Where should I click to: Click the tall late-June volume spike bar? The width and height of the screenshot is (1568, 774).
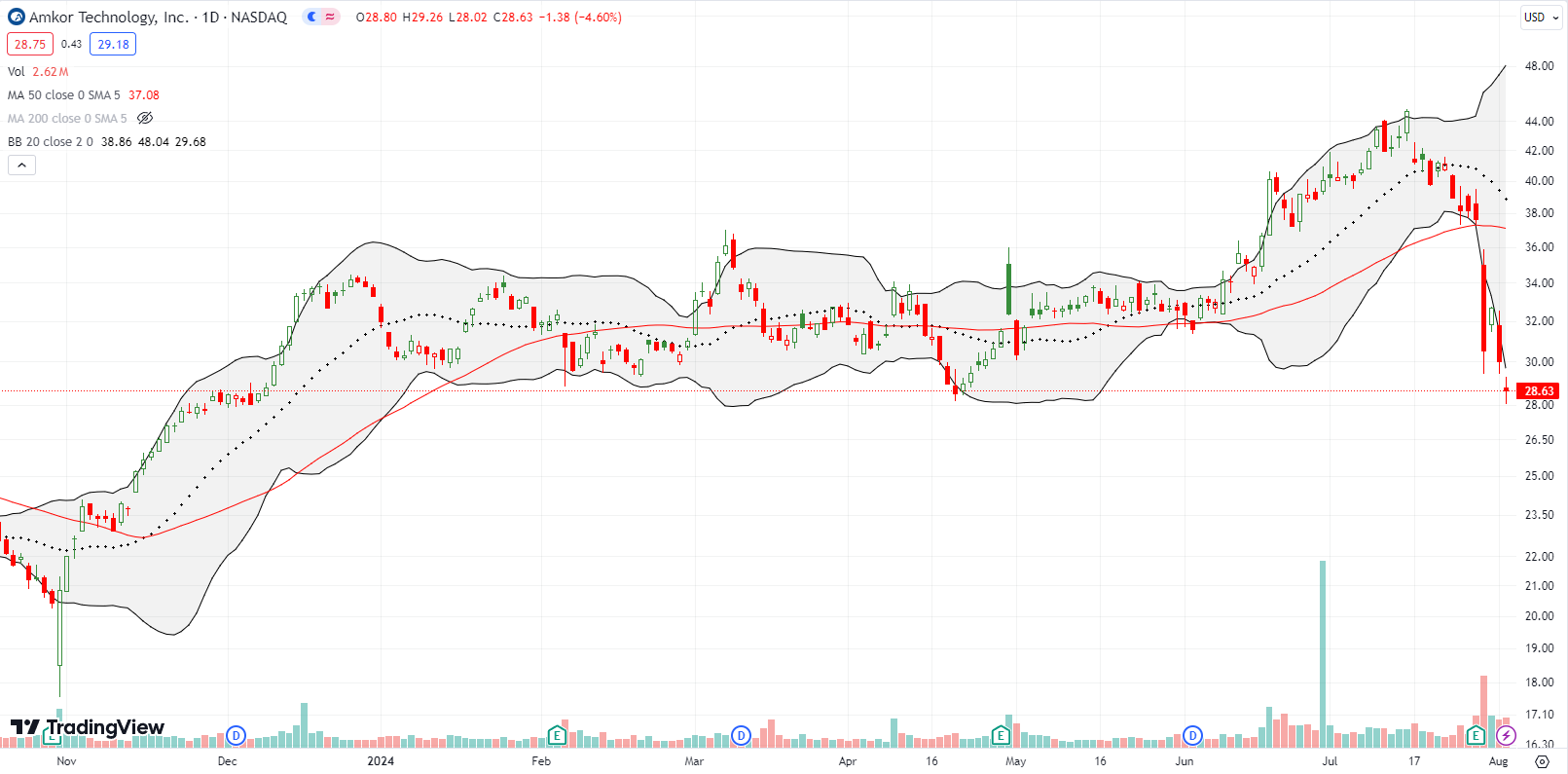coord(1323,653)
